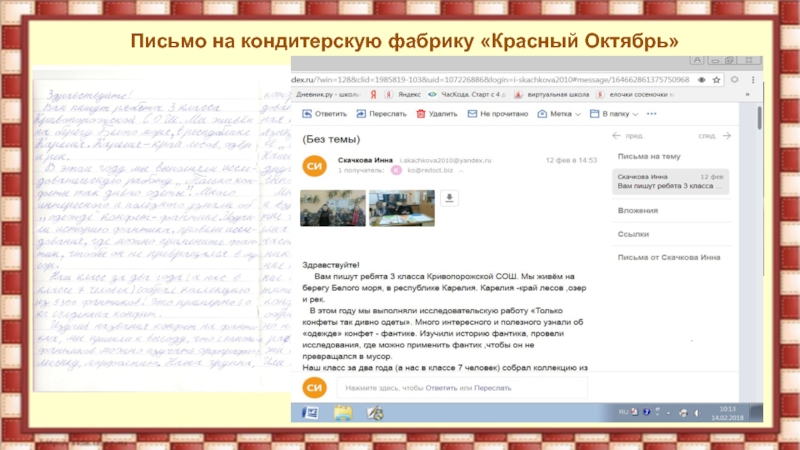This screenshot has height=450, width=800.
Task: Open the third taskbar application icon
Action: coord(375,413)
